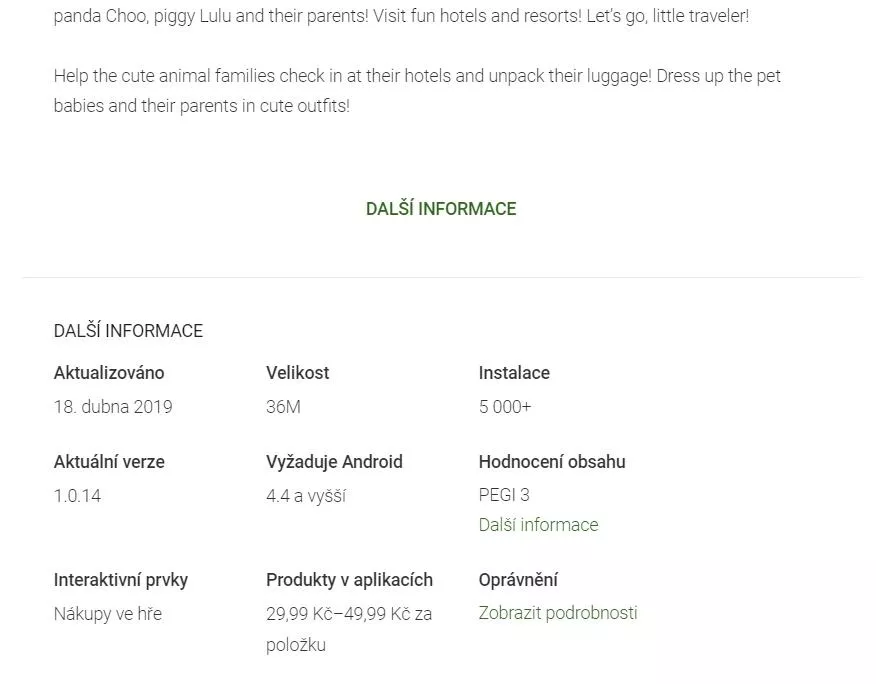Select the Interaktivní prvky label
The height and width of the screenshot is (684, 876).
(121, 580)
